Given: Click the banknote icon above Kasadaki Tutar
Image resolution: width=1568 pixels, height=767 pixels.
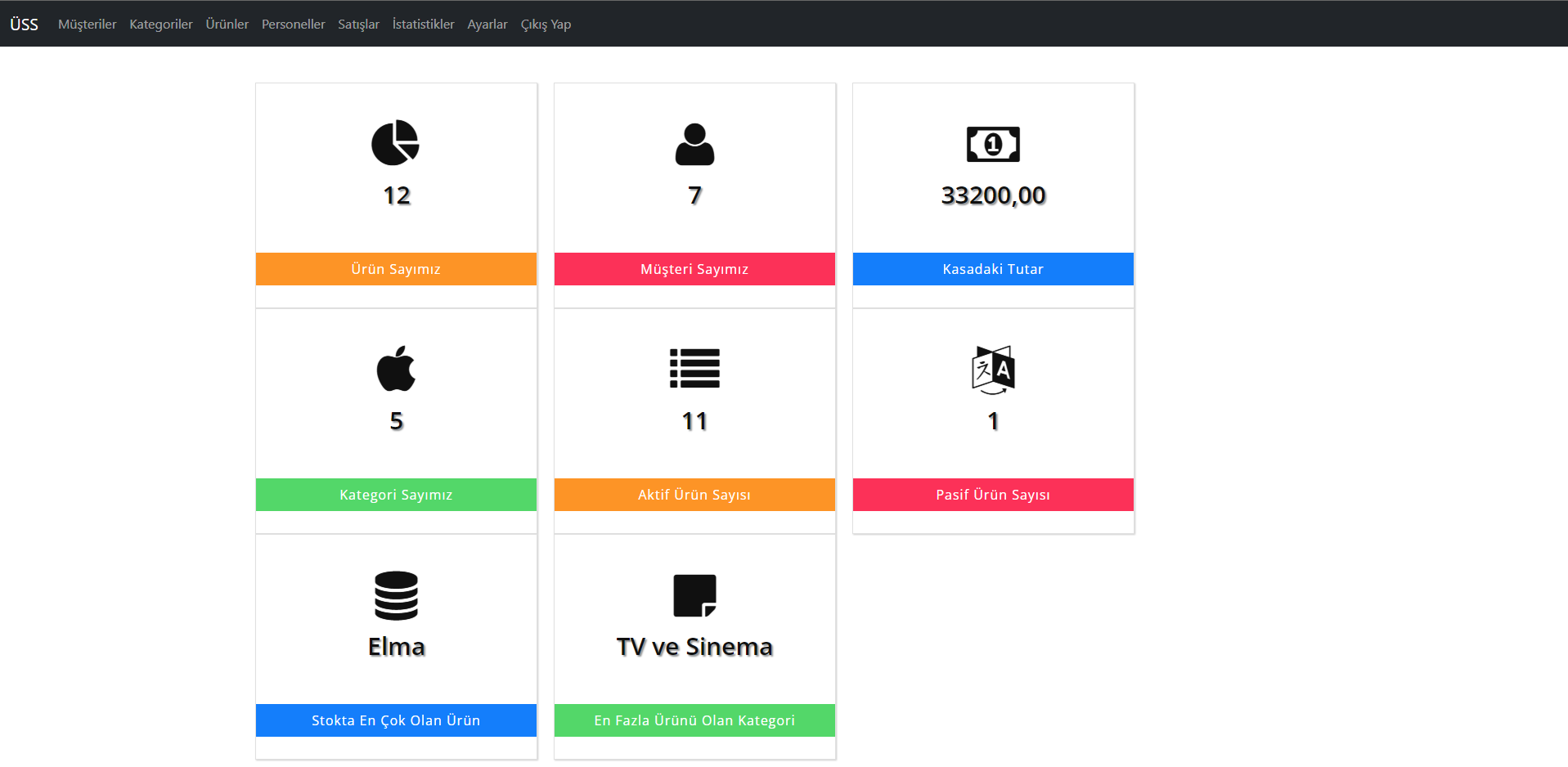Looking at the screenshot, I should coord(992,142).
